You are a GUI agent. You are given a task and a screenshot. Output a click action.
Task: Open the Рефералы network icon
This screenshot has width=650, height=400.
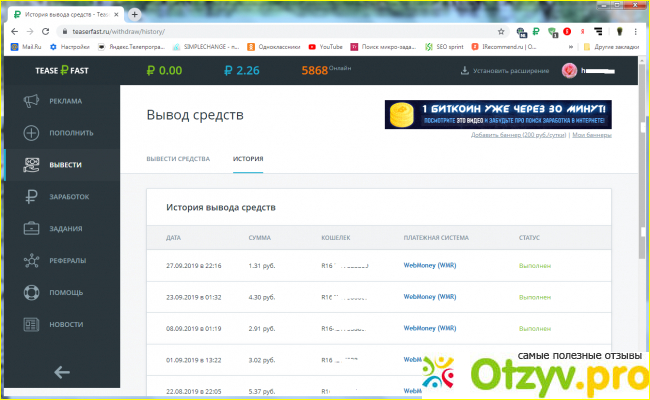pyautogui.click(x=31, y=261)
